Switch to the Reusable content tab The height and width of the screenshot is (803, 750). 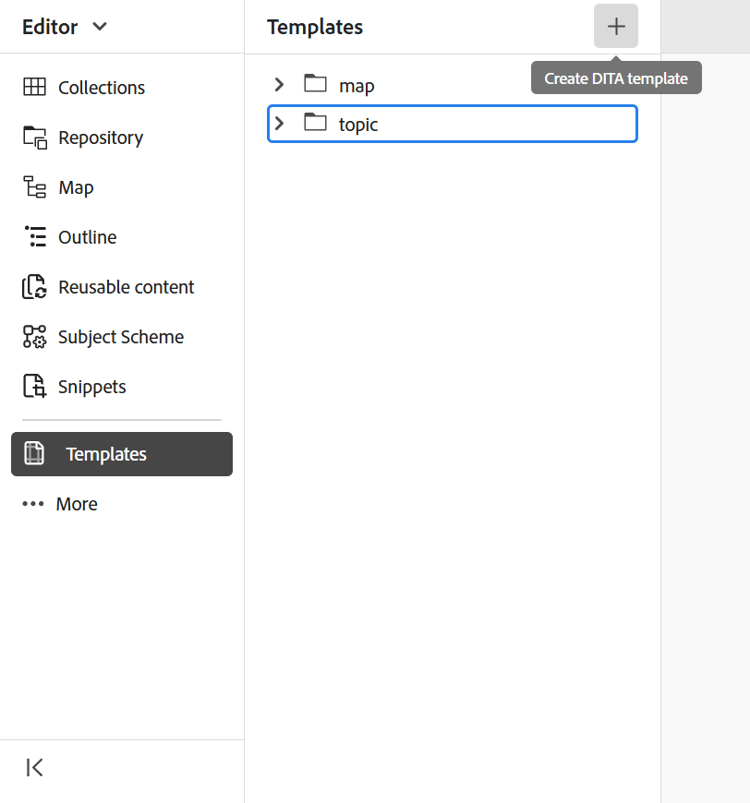[126, 287]
